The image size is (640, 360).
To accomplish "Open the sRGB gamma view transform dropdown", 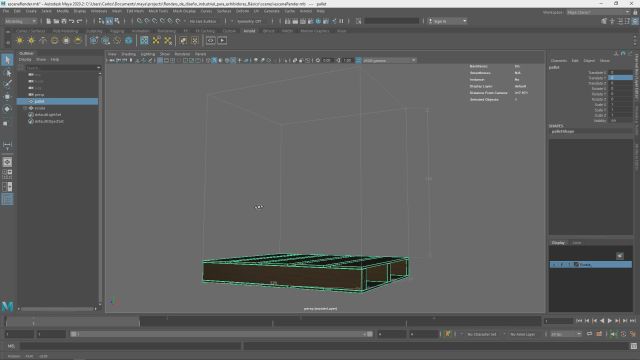I will (389, 60).
